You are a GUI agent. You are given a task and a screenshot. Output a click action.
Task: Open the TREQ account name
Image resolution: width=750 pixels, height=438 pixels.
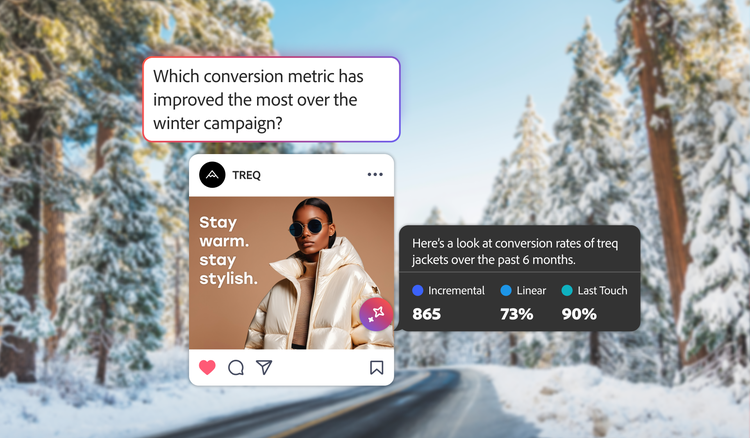click(246, 175)
